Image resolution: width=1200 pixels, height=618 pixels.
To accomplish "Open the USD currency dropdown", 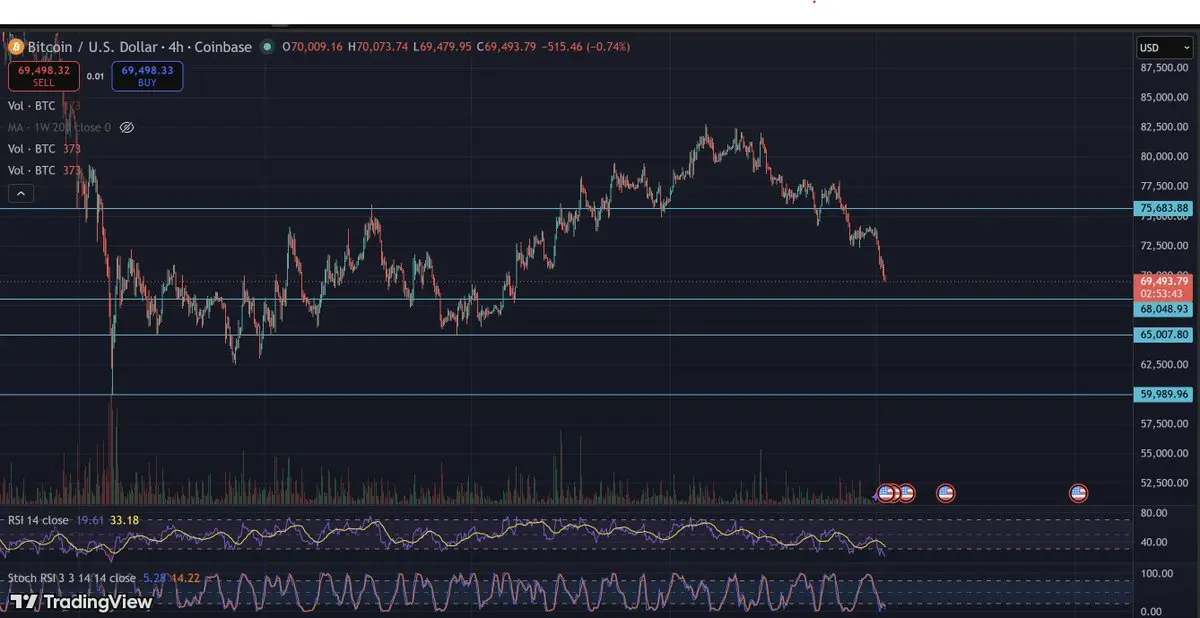I will pyautogui.click(x=1164, y=48).
